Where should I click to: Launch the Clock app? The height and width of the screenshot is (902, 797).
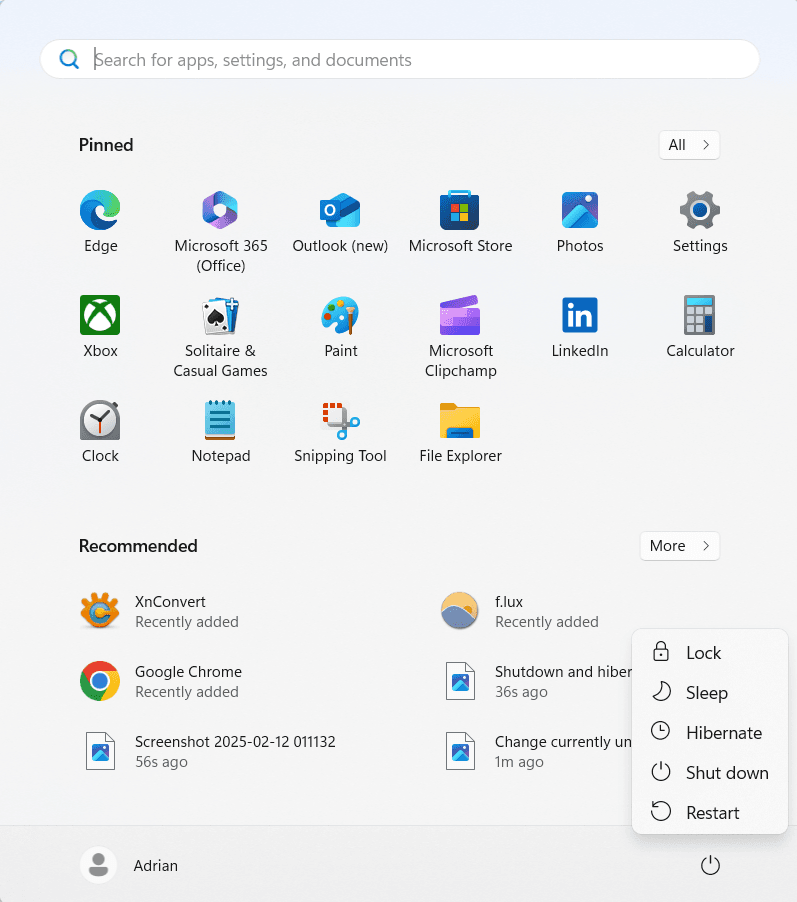pos(100,431)
